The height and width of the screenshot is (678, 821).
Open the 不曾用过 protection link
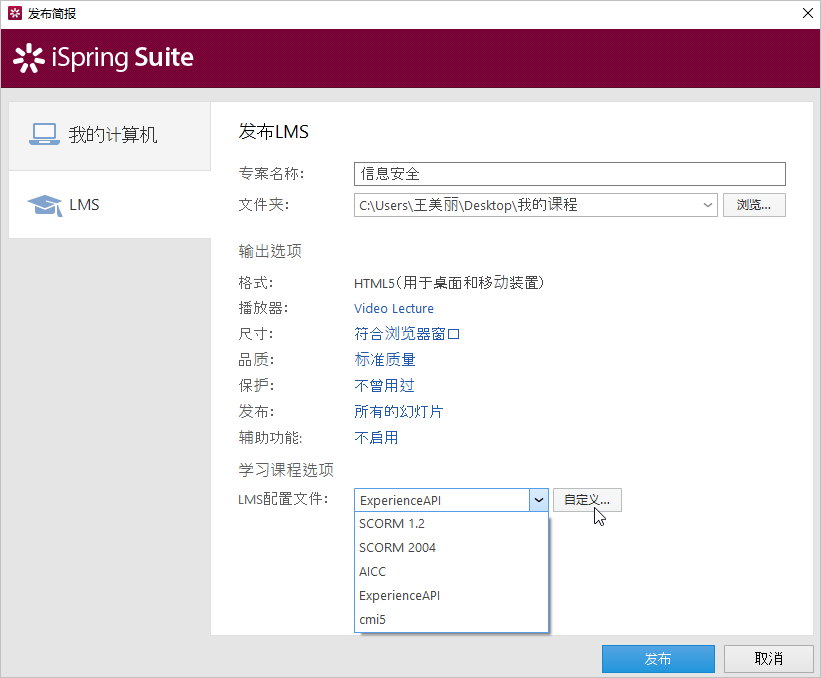click(384, 386)
